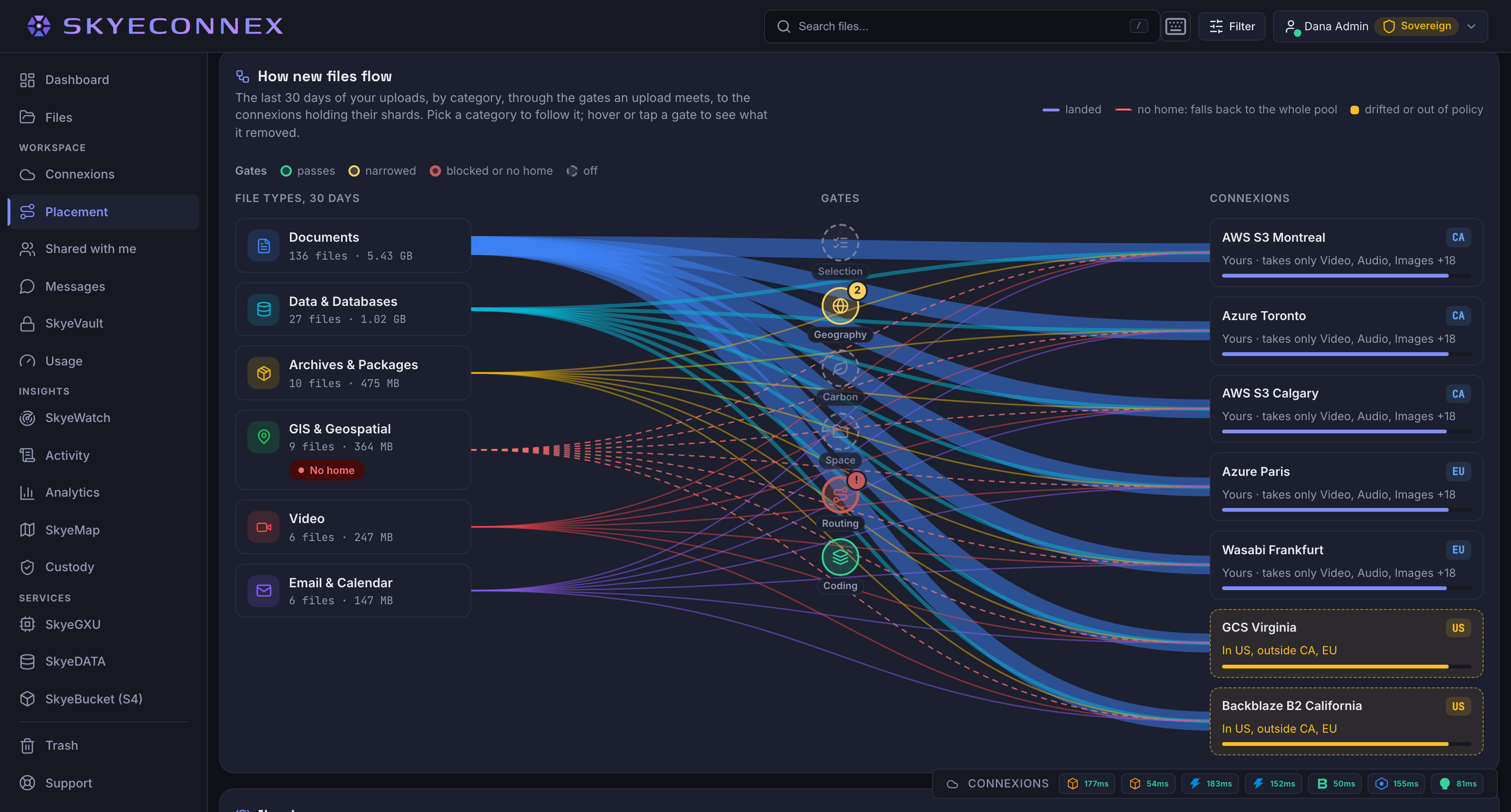Click the Azure Paris connexion title

[x=1255, y=471]
